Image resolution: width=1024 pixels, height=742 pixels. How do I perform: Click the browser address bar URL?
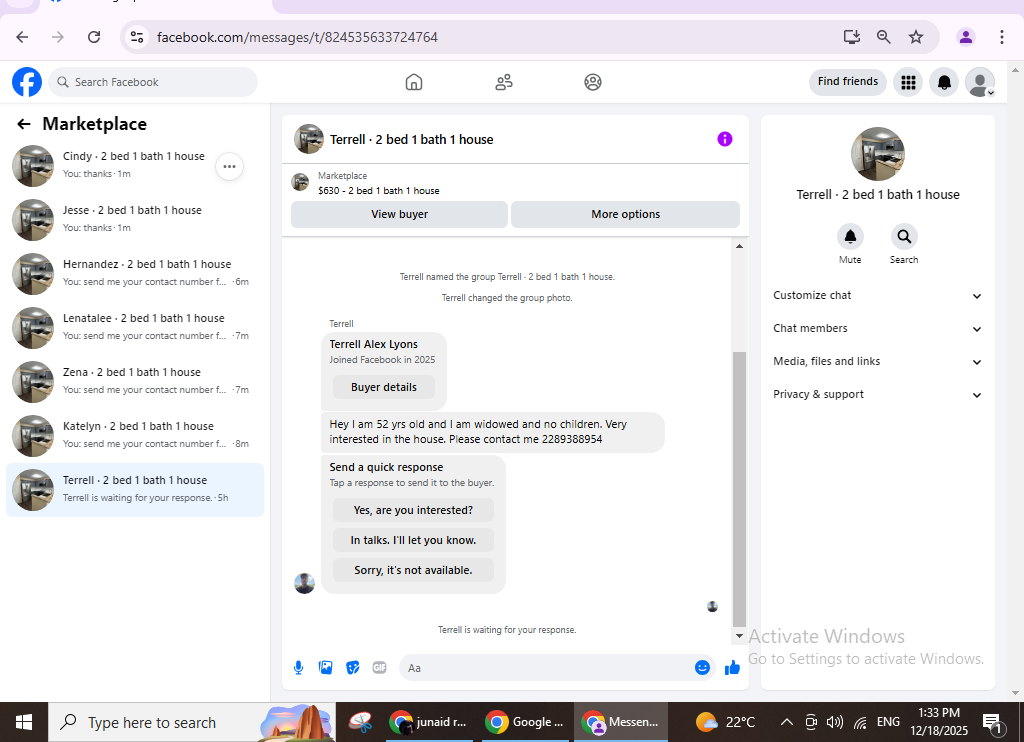(297, 37)
